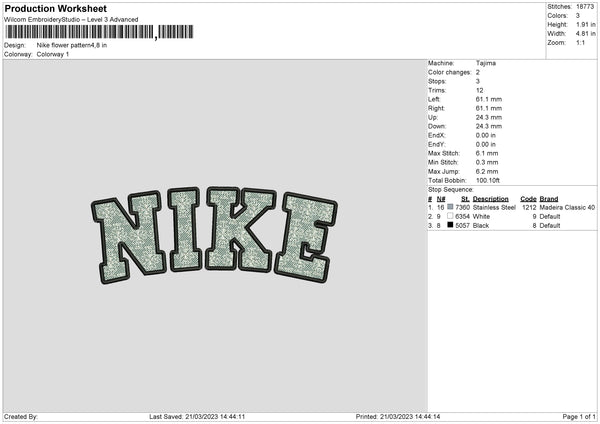Click the Stainless Steel color swatch

pyautogui.click(x=450, y=207)
